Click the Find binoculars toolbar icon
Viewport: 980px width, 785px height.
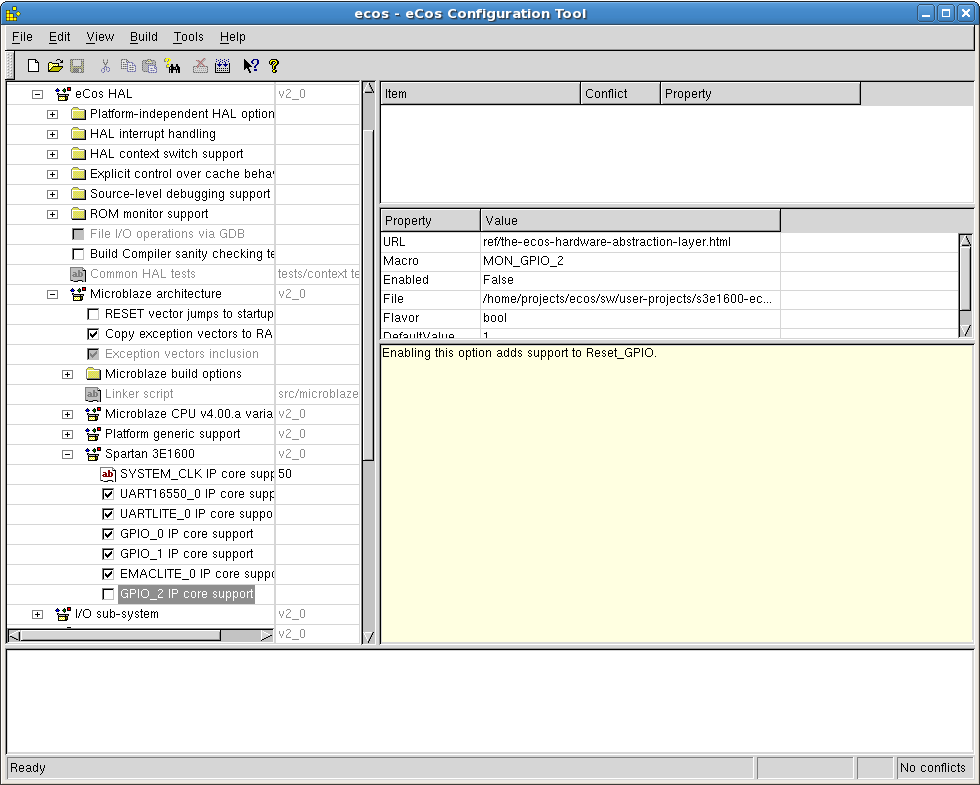[173, 66]
